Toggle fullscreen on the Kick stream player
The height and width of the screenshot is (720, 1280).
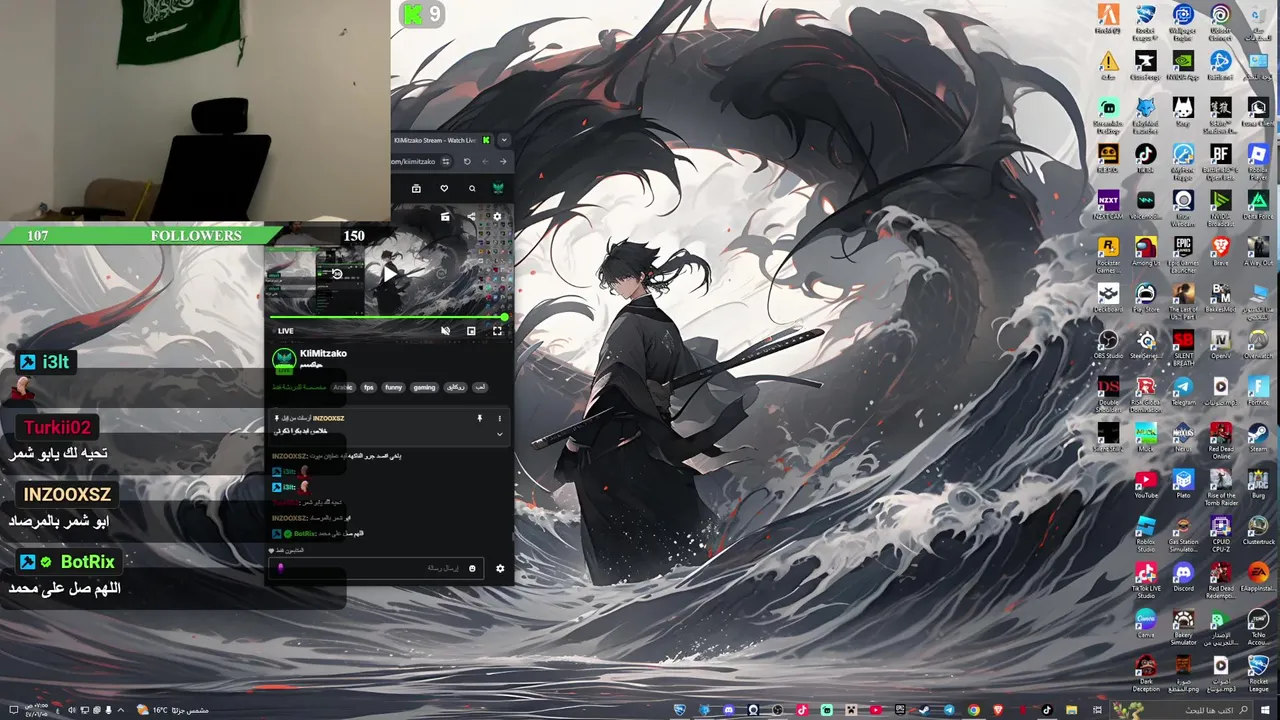coord(497,331)
